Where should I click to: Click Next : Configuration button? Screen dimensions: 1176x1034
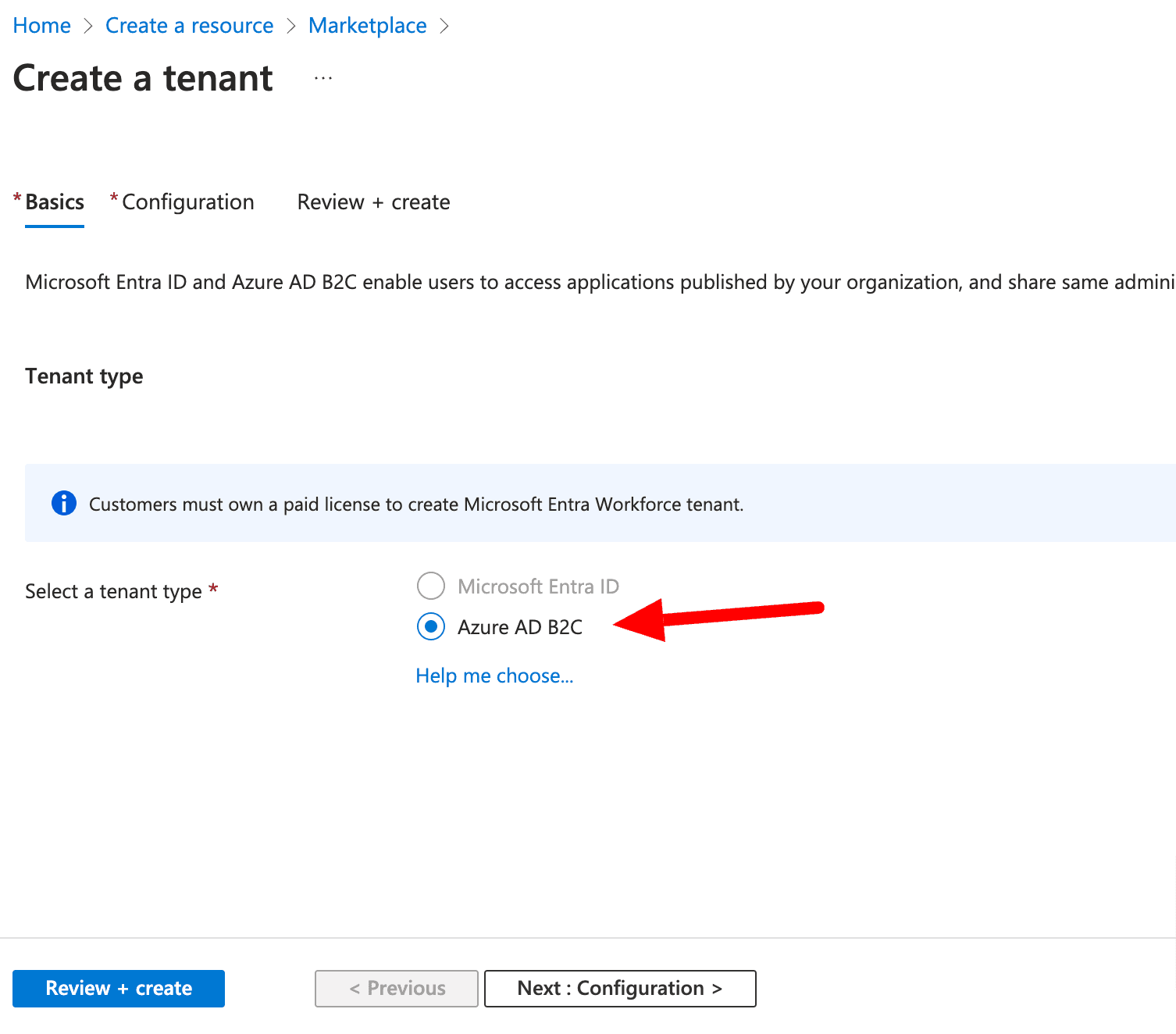[x=619, y=988]
